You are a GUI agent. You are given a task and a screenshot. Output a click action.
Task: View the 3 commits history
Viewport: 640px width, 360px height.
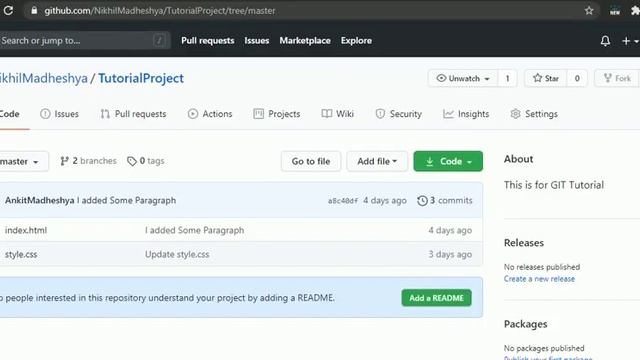[444, 200]
